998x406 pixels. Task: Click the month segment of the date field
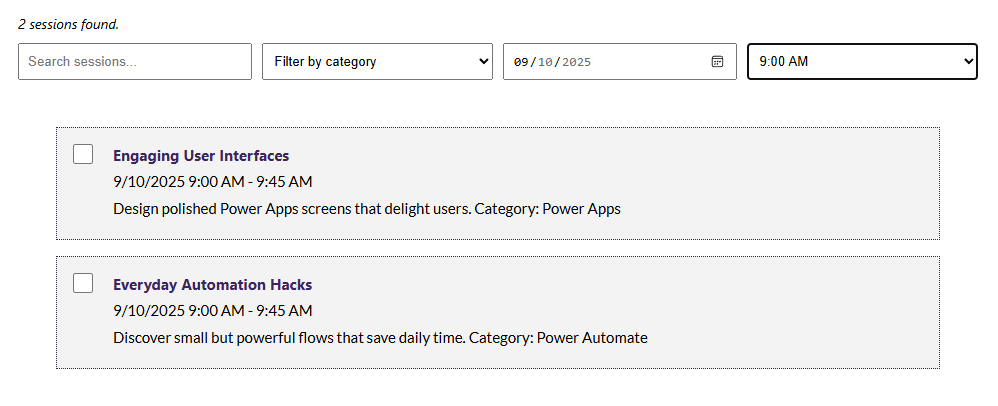[x=521, y=62]
